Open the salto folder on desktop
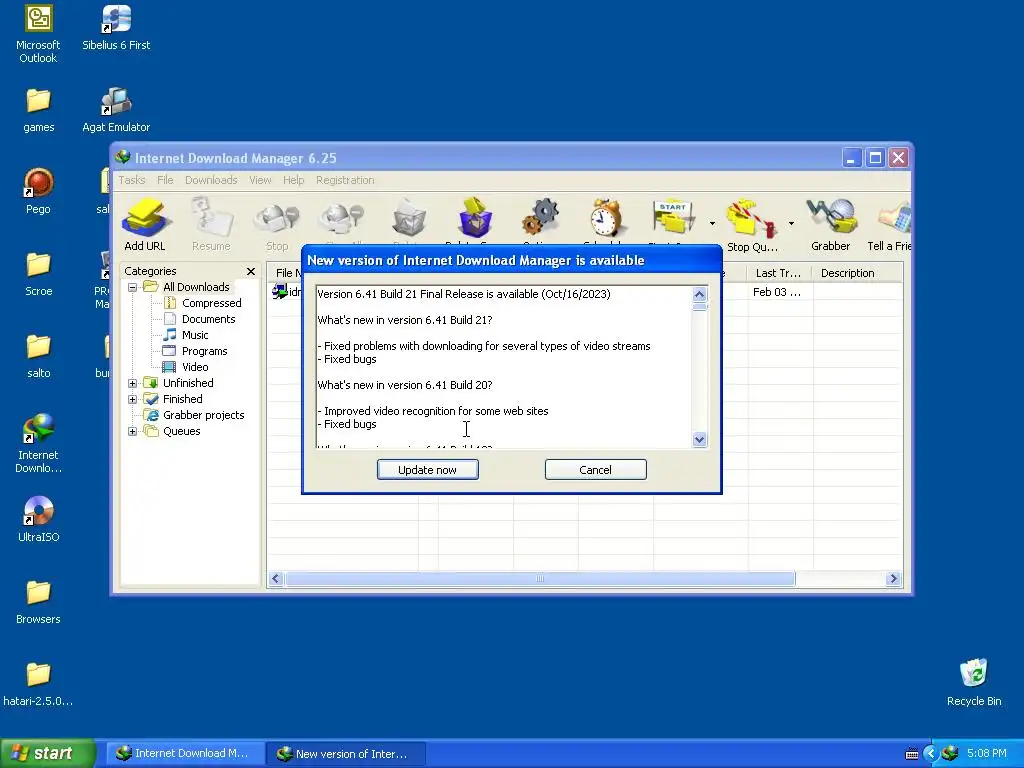Viewport: 1024px width, 768px height. tap(38, 356)
